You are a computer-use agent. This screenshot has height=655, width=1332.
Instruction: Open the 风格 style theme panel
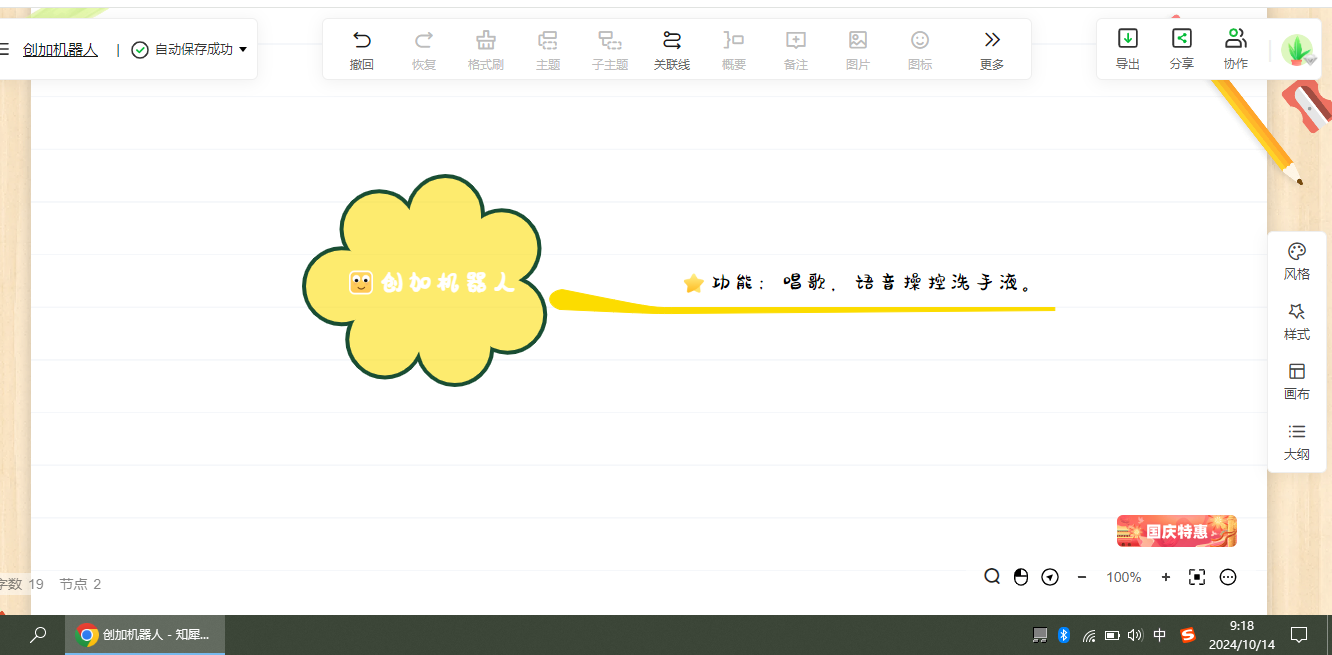(x=1297, y=261)
